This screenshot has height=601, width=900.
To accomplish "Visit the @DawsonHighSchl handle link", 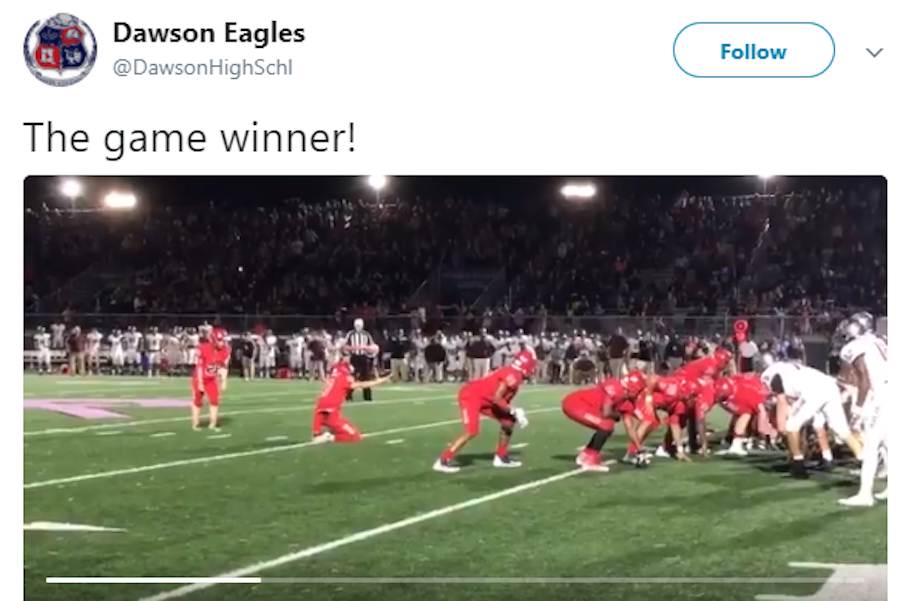I will tap(203, 68).
